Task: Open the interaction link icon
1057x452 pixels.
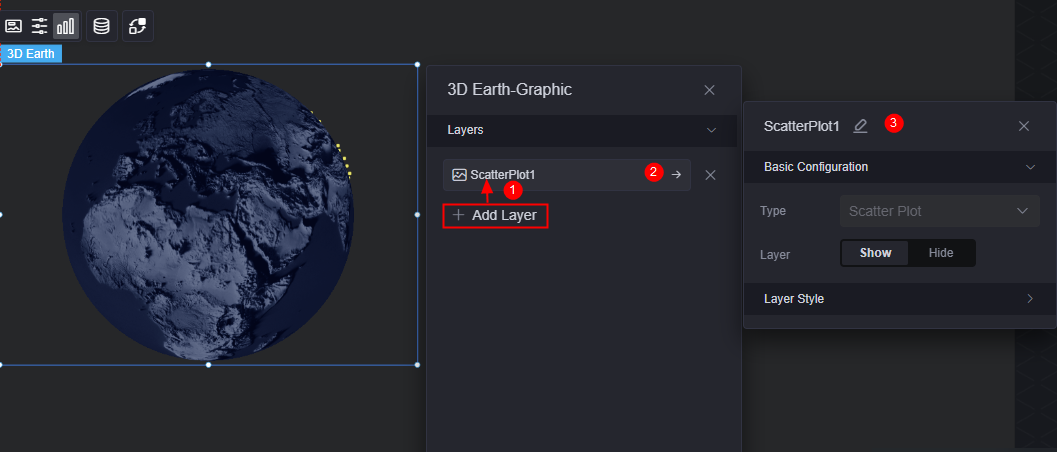Action: coord(138,26)
